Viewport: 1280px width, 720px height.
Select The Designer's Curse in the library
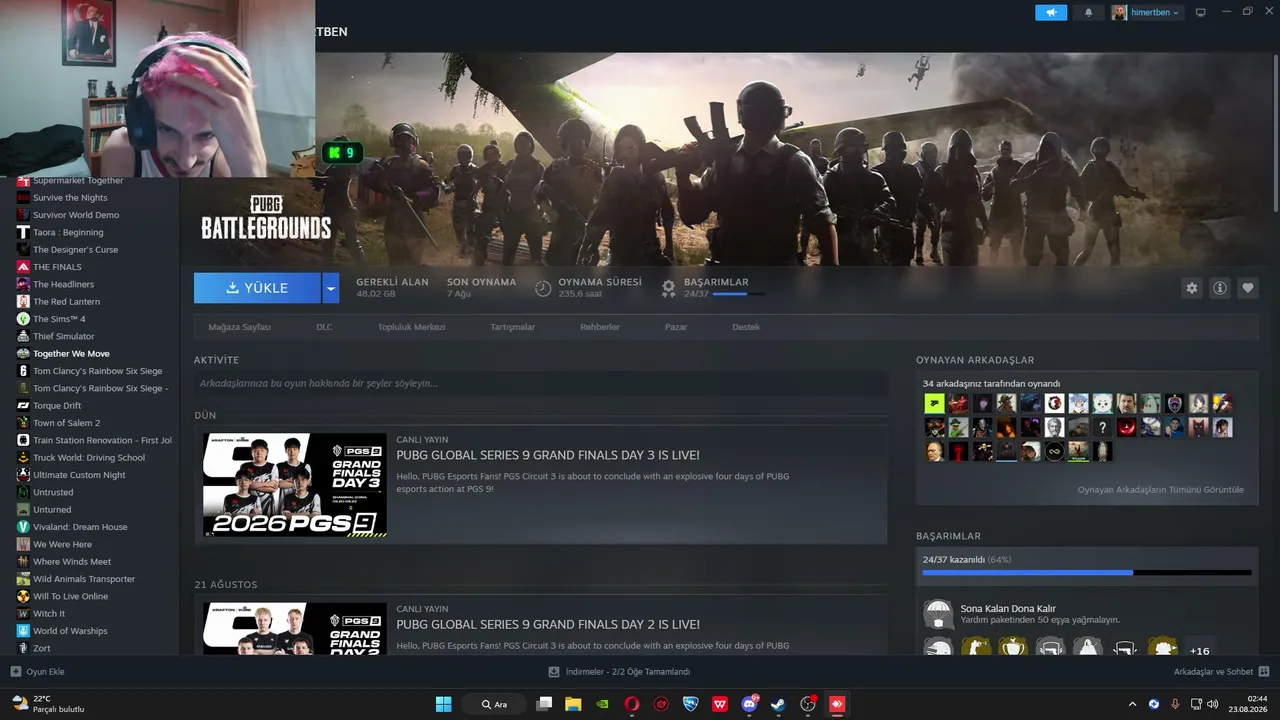(75, 250)
